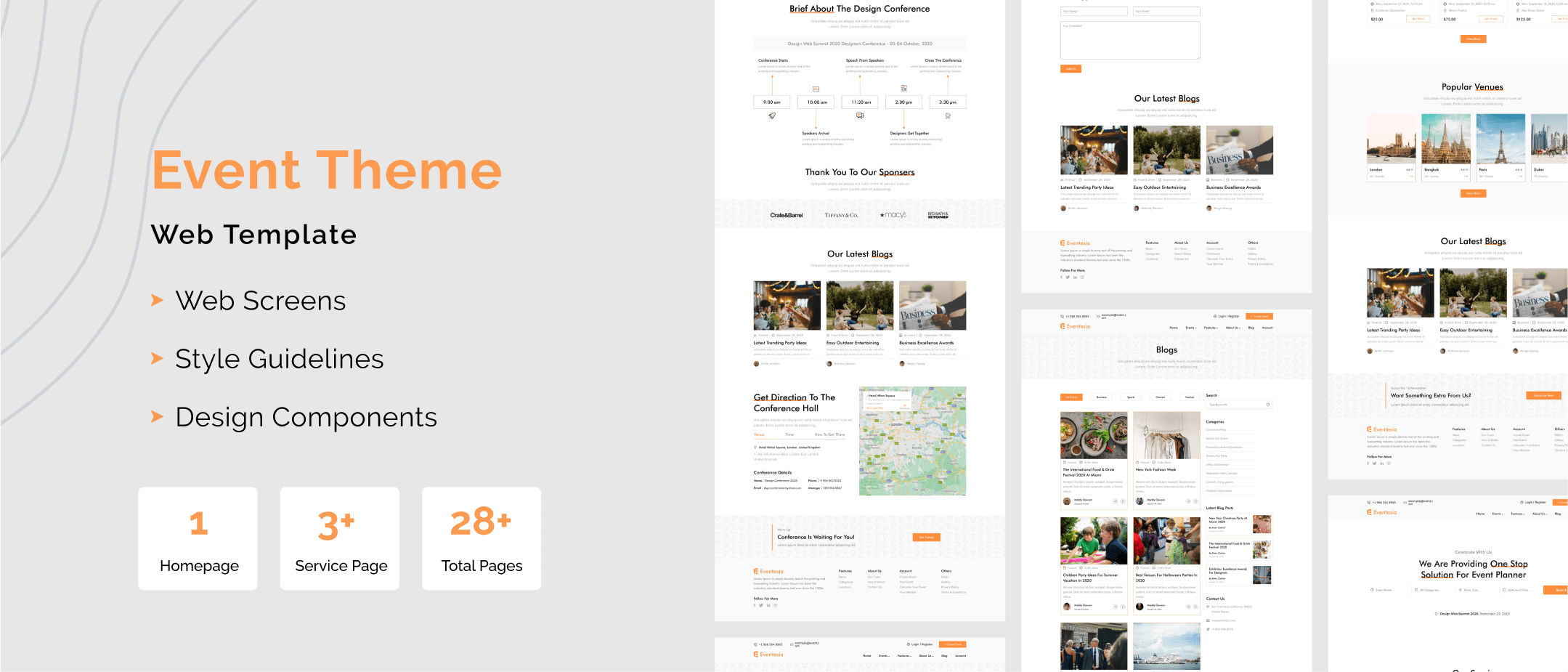The height and width of the screenshot is (672, 1568).
Task: Open the Events dropdown in Blogs page nav
Action: click(x=1191, y=328)
